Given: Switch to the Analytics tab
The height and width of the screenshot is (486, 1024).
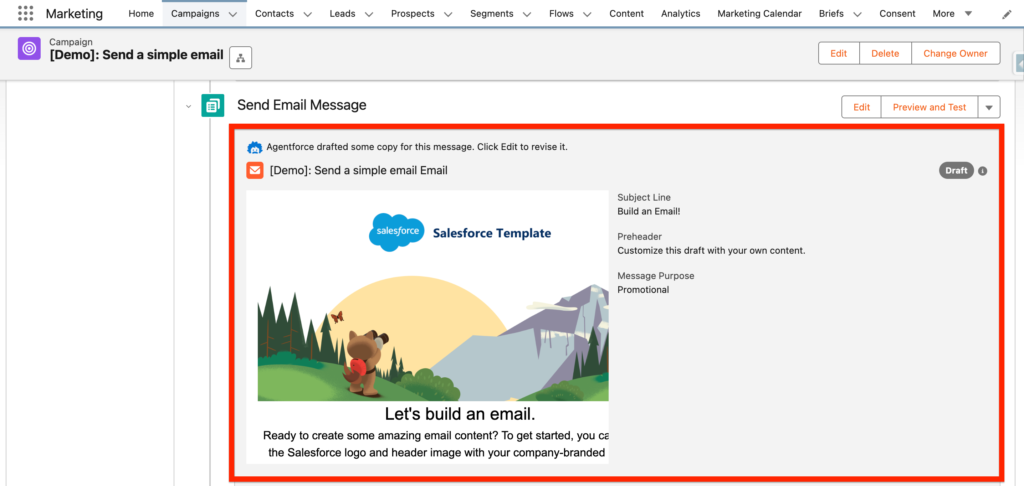Looking at the screenshot, I should tap(680, 14).
